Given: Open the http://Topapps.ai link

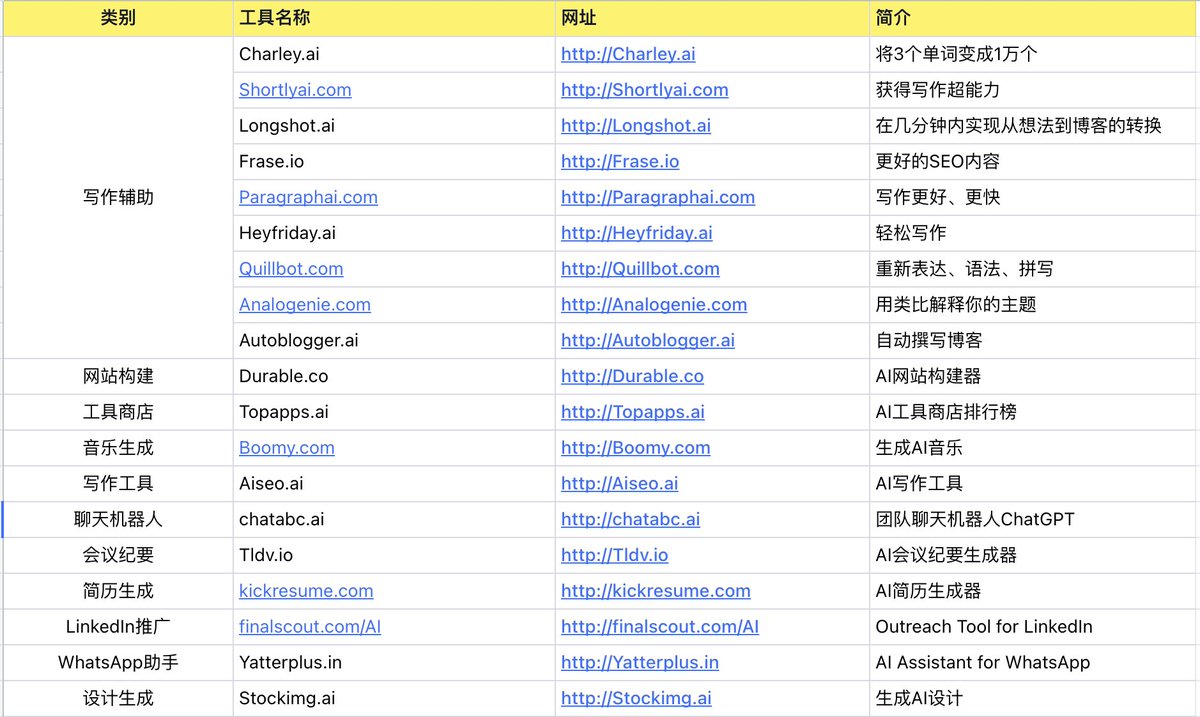Looking at the screenshot, I should [x=633, y=412].
